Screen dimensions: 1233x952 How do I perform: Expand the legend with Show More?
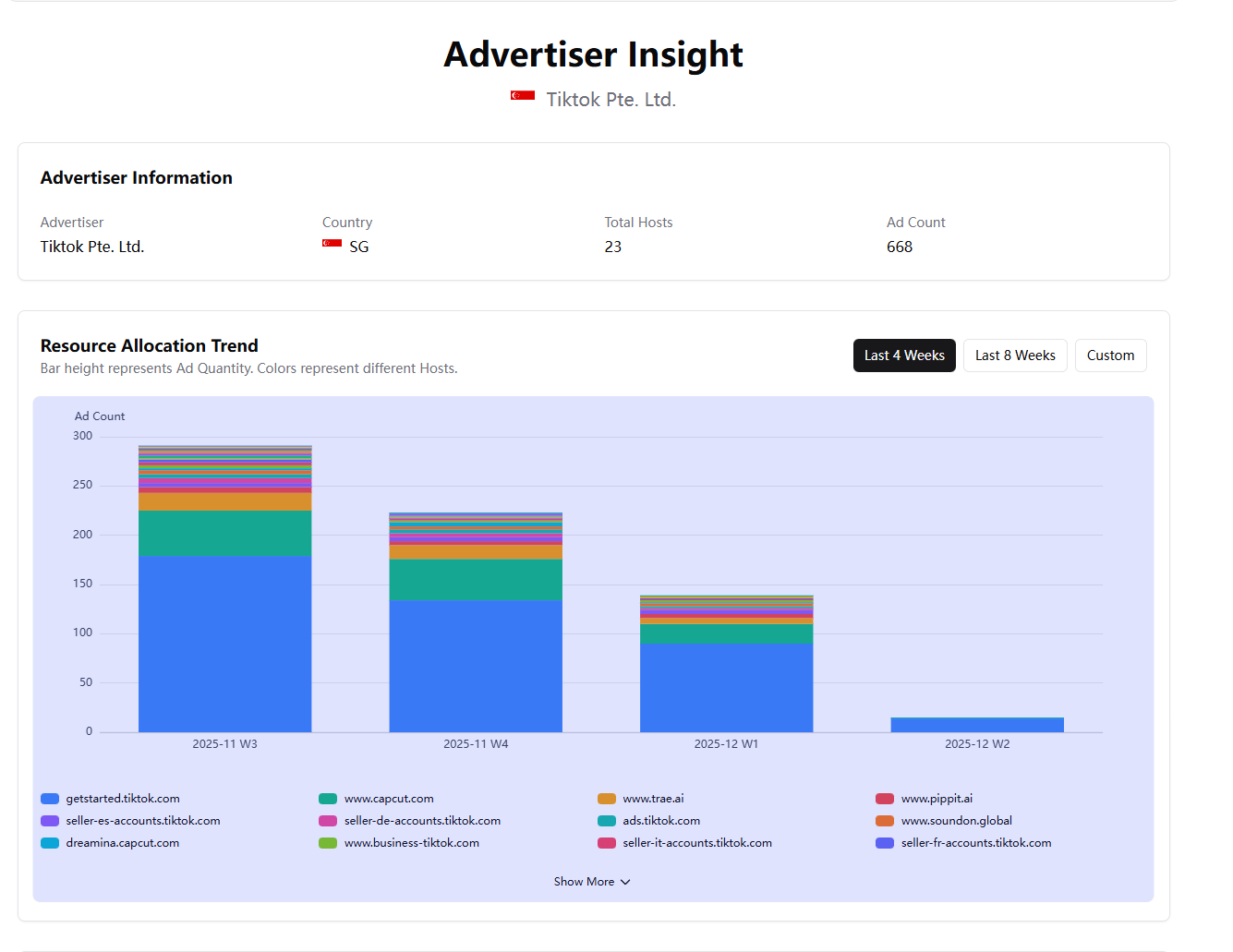click(x=593, y=882)
